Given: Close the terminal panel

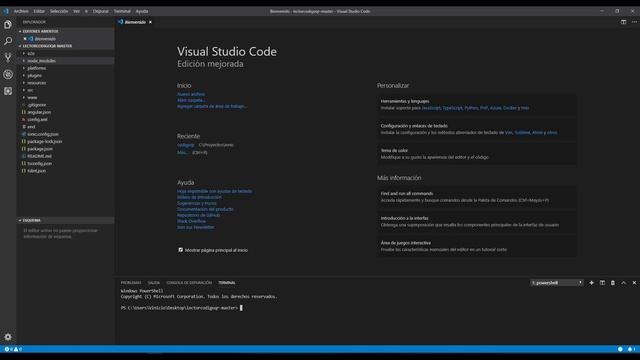Looking at the screenshot, I should [x=634, y=283].
